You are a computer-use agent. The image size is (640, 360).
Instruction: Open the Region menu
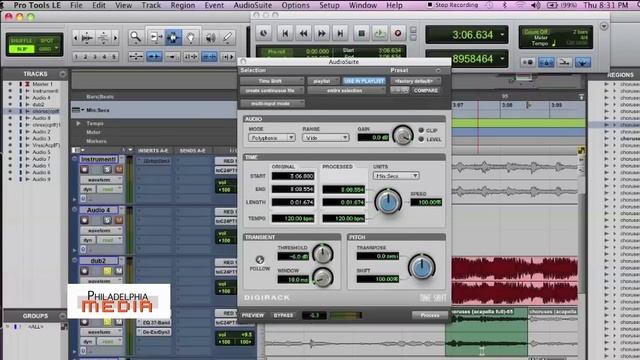click(x=182, y=5)
